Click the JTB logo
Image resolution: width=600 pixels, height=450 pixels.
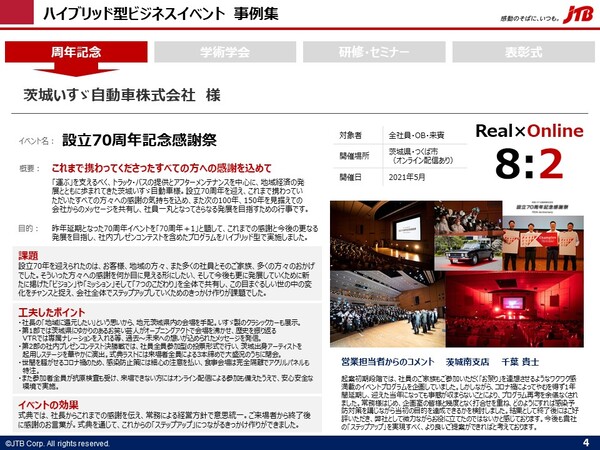point(578,15)
